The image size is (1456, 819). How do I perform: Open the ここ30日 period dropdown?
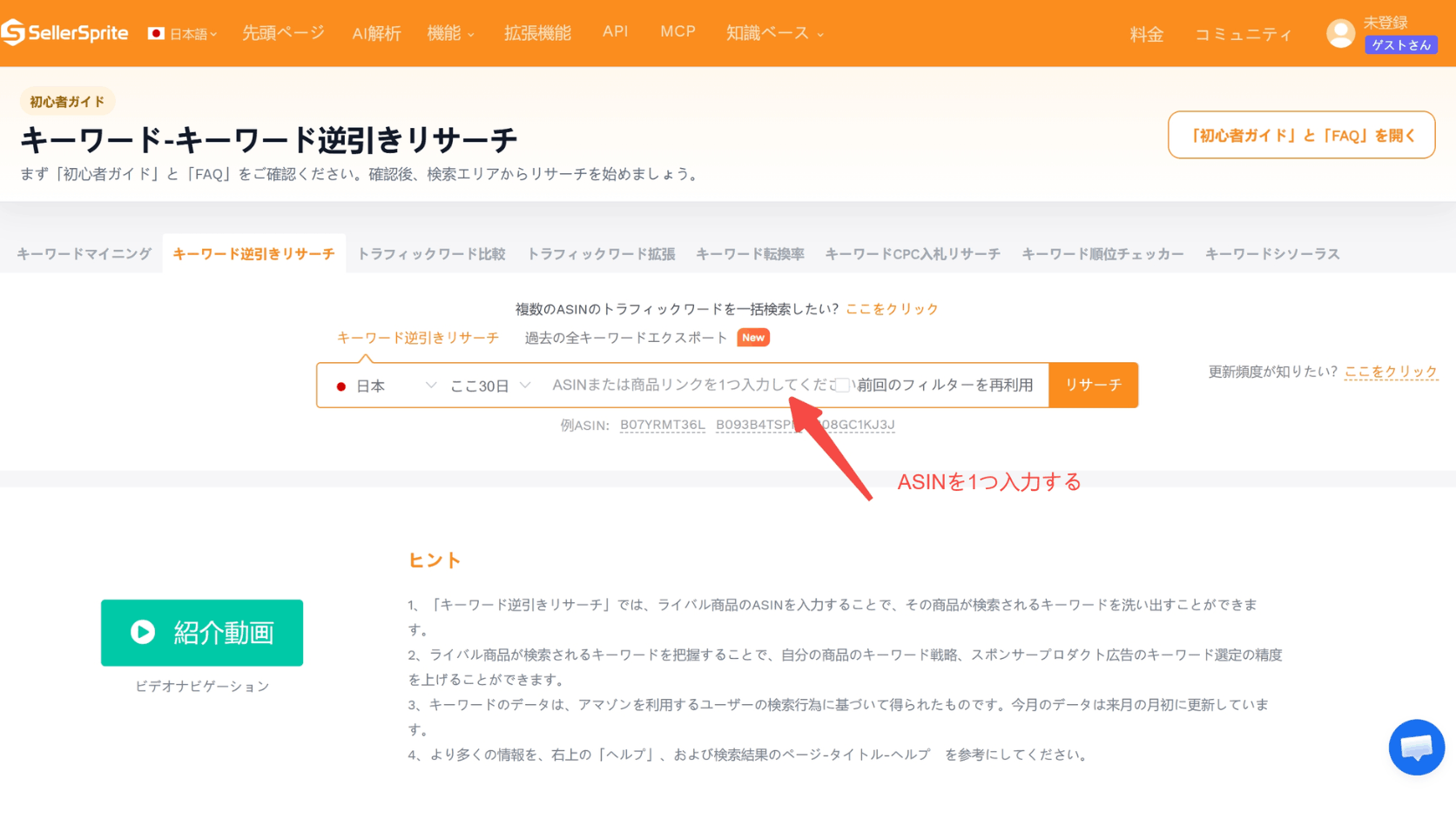coord(489,386)
